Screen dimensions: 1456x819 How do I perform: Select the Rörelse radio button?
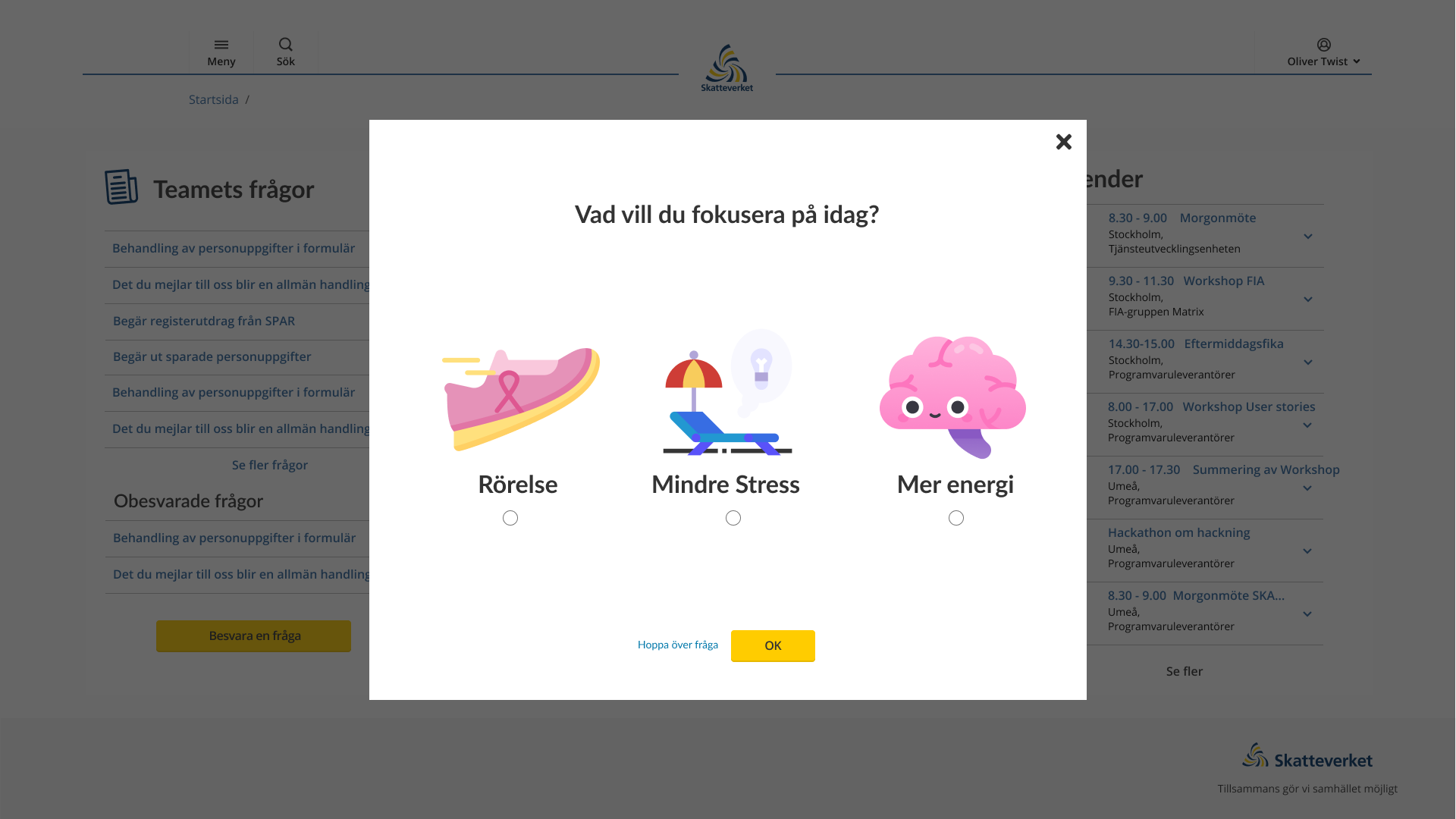(510, 518)
